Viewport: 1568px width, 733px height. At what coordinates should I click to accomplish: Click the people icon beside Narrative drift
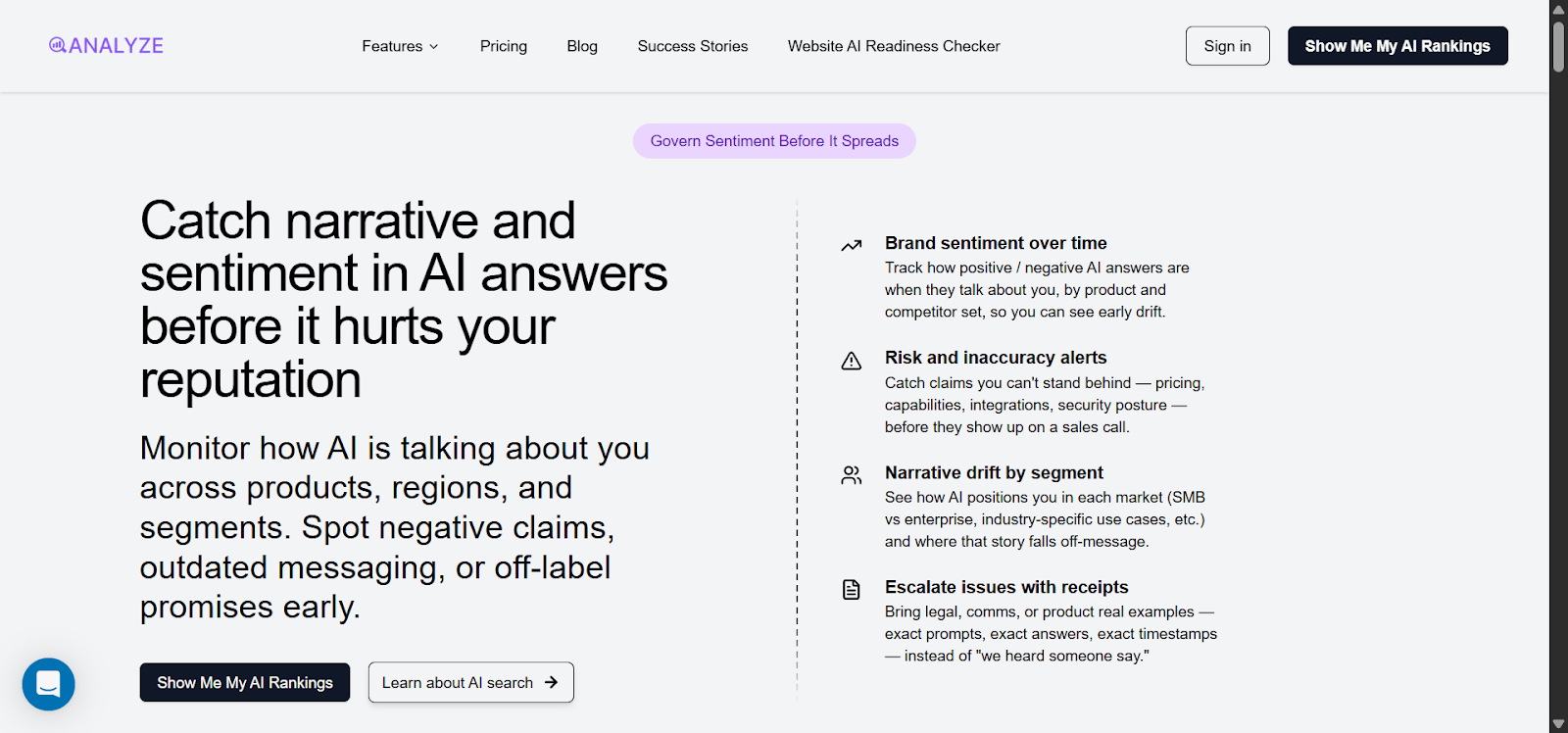[x=852, y=475]
